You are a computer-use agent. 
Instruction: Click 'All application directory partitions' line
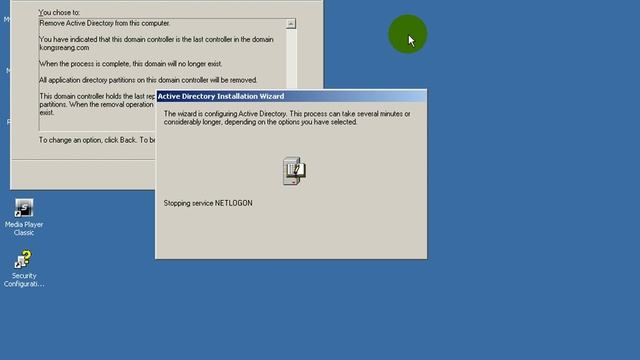(148, 80)
